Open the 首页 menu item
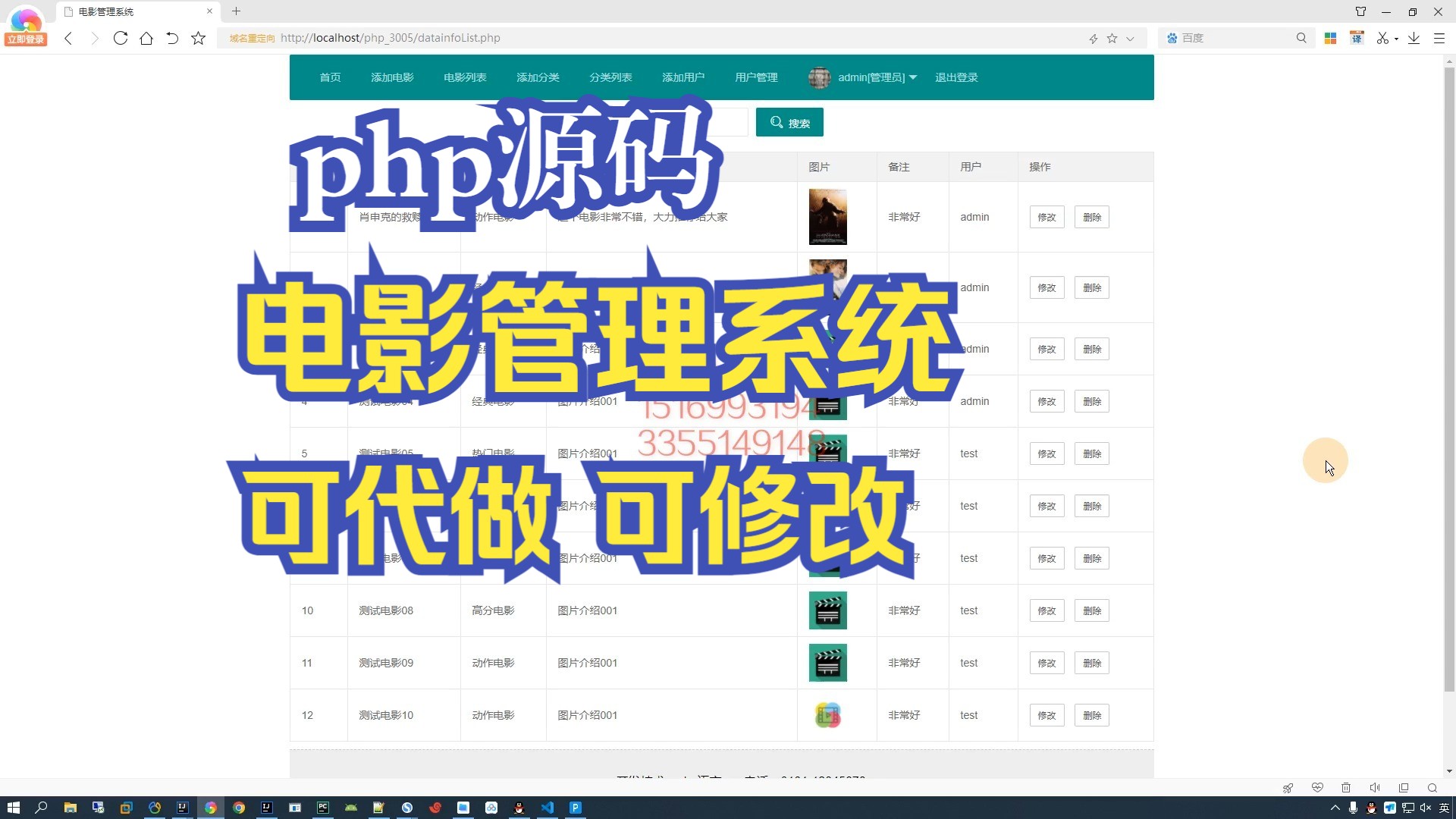 pos(330,77)
